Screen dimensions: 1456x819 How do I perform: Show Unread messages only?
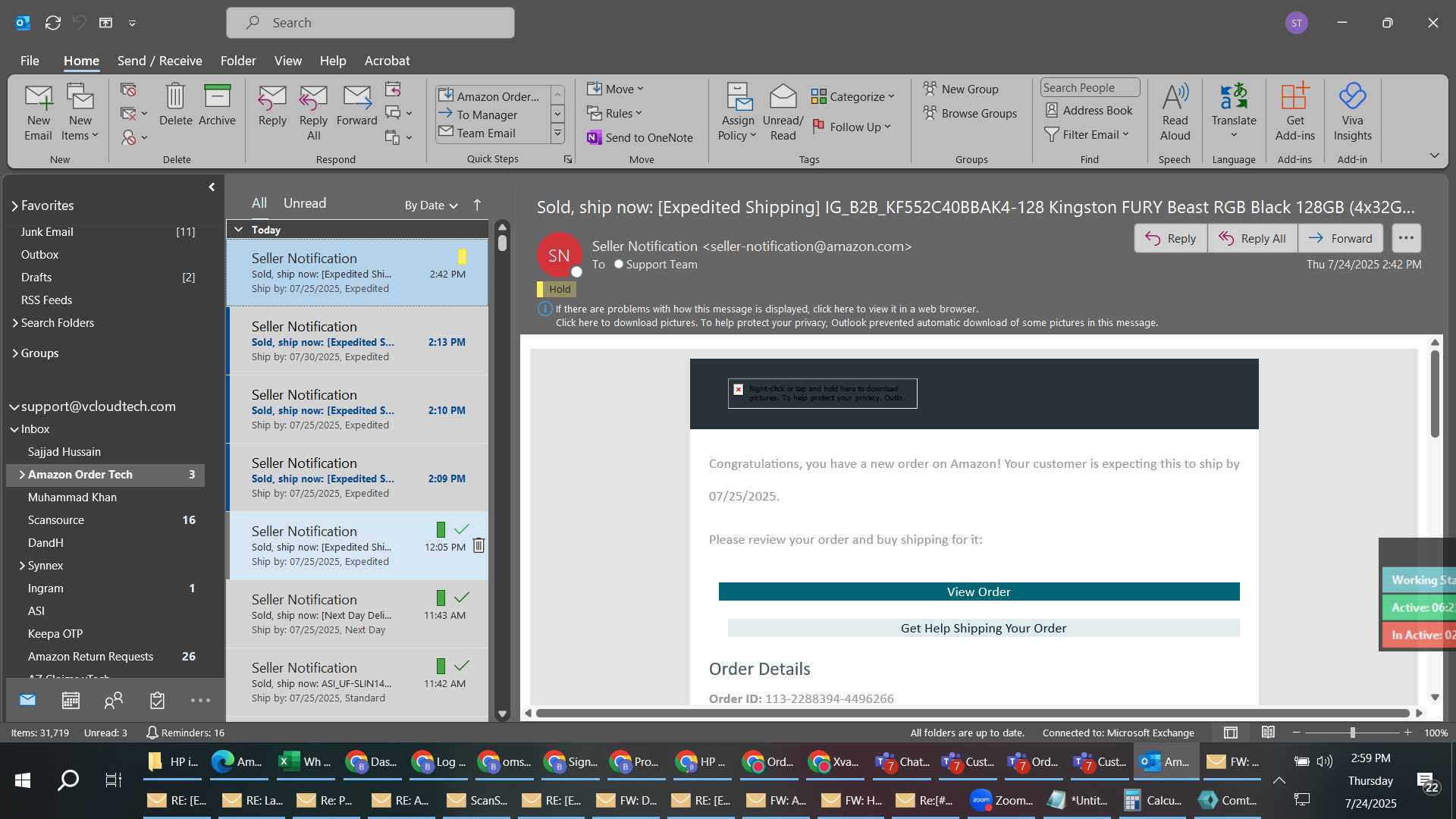(305, 203)
